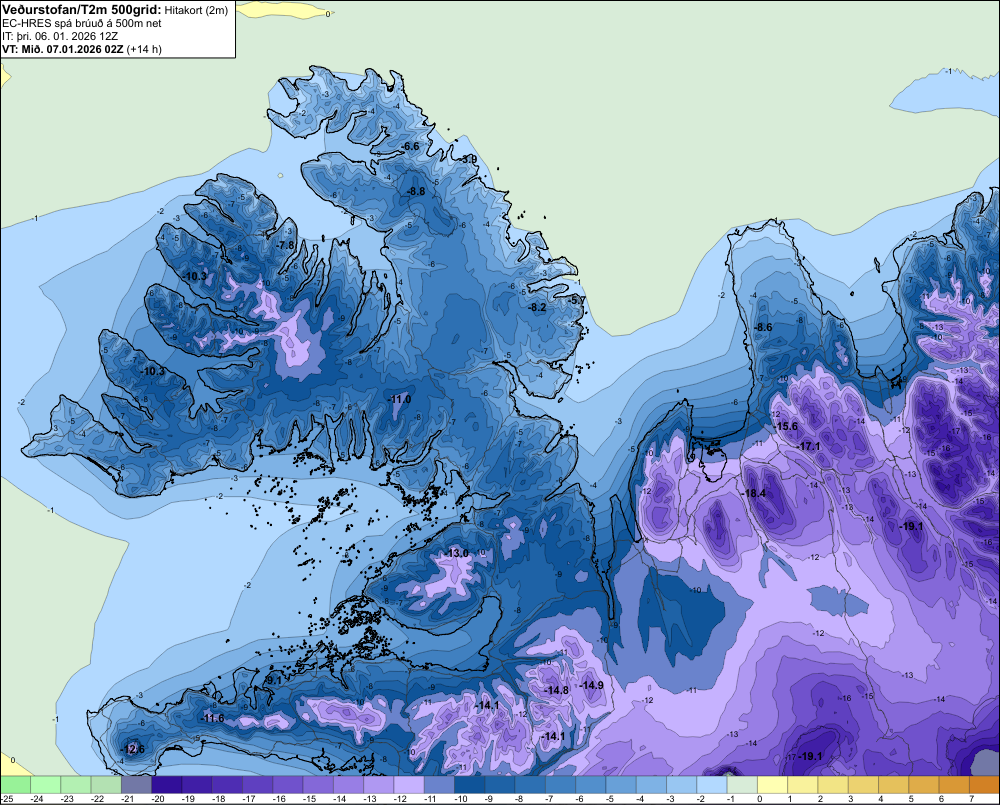
Task: Click the map temperature label '-12.6'
Action: coord(133,749)
